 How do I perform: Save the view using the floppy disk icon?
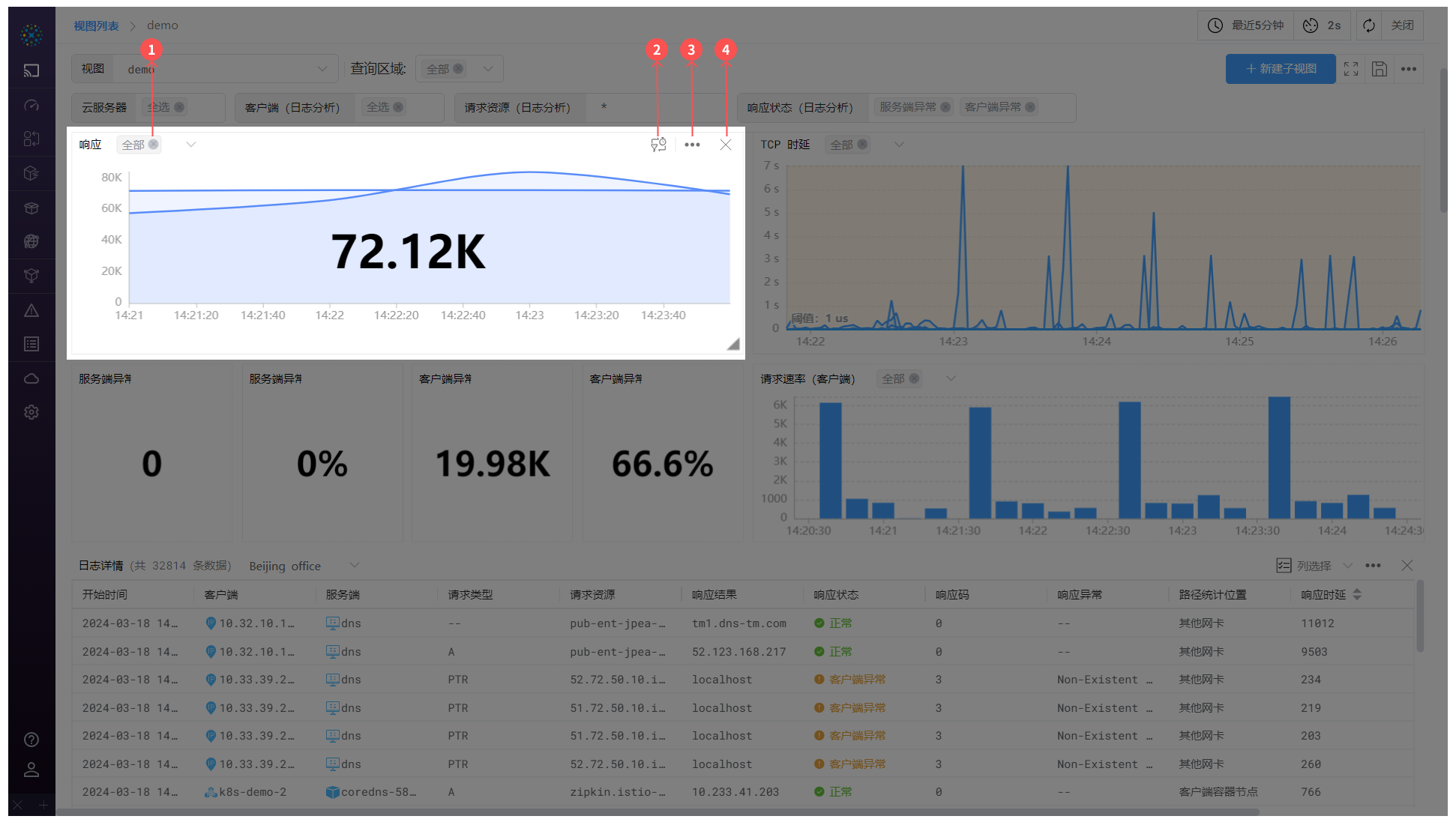(x=1380, y=68)
